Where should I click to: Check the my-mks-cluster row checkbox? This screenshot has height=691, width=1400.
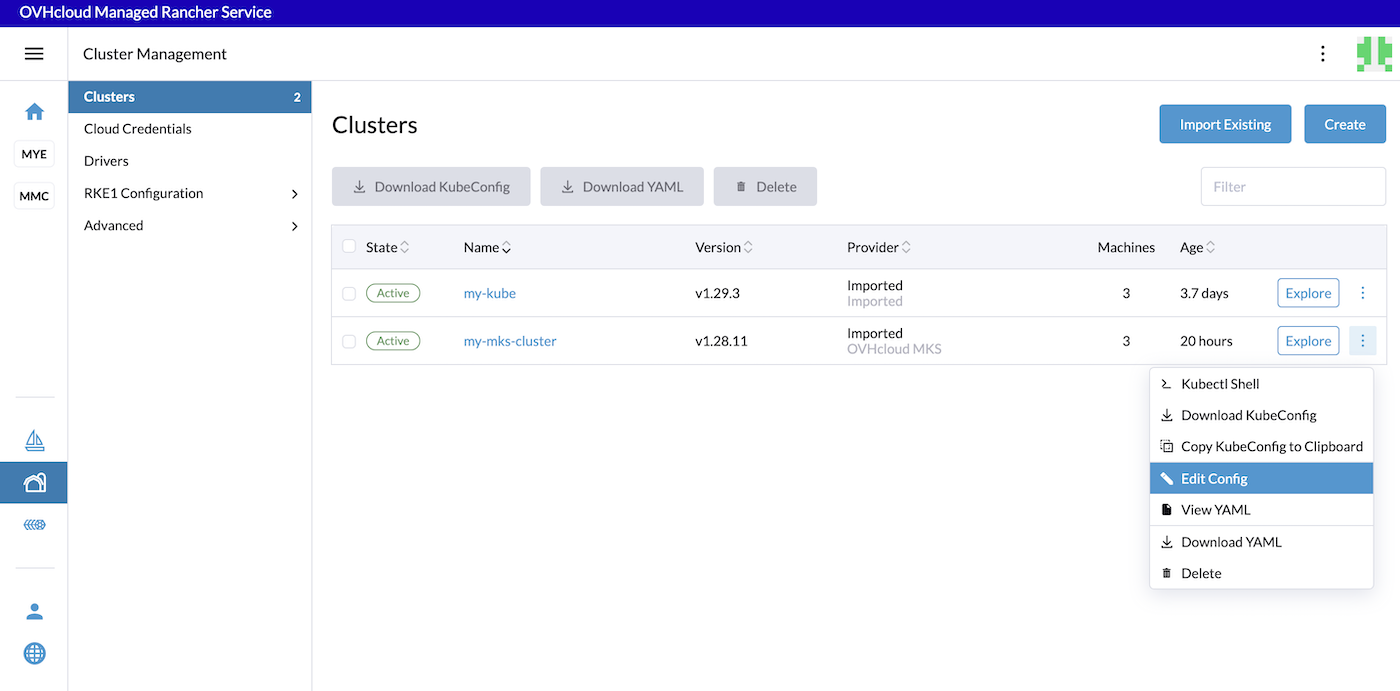[349, 340]
